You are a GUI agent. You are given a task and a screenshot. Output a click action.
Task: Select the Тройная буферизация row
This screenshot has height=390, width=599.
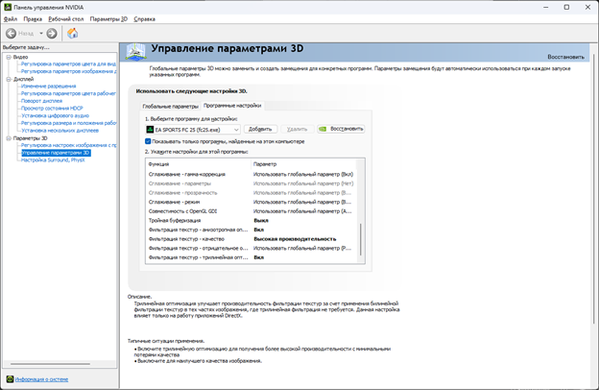coord(251,220)
